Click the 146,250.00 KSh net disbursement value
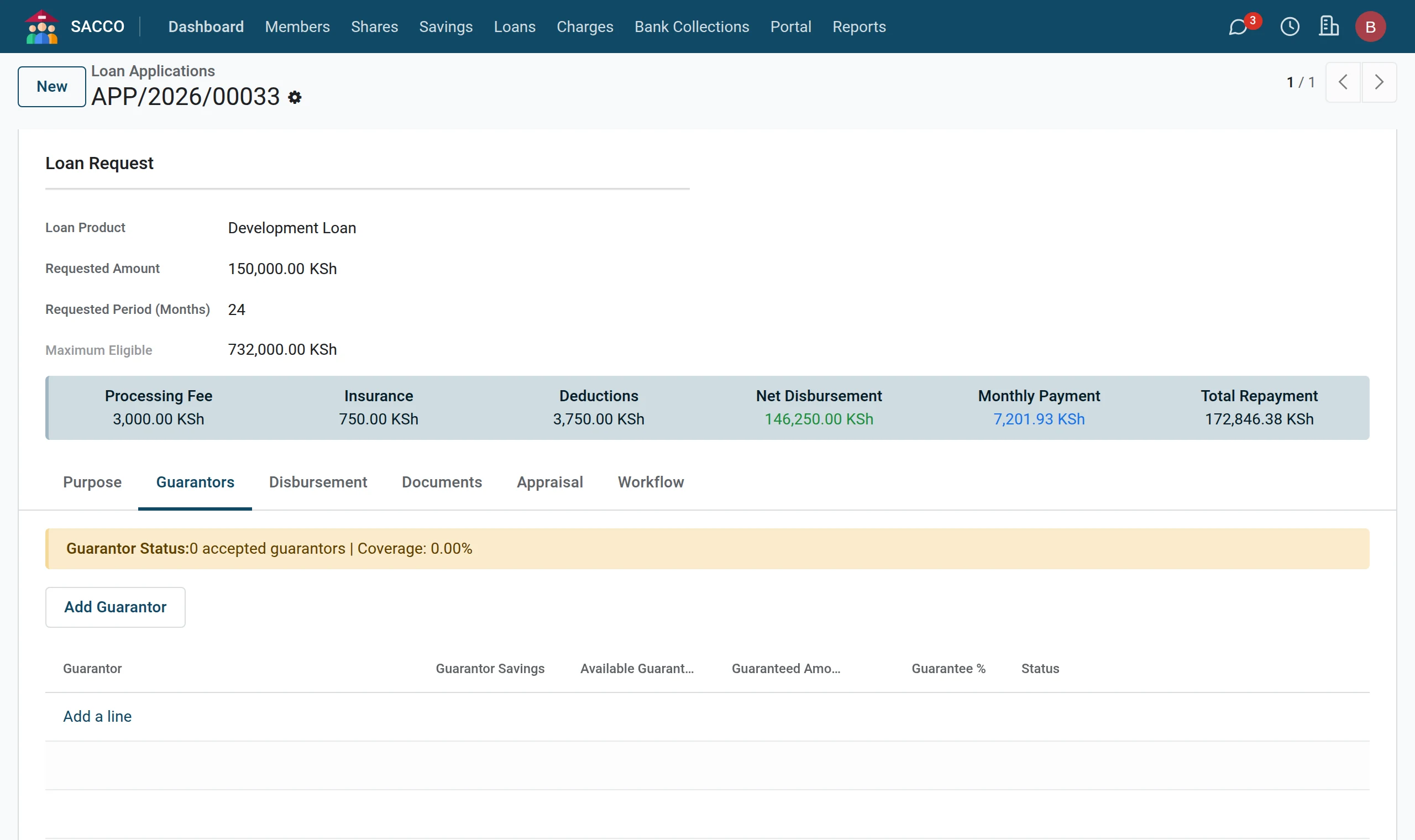 (x=819, y=419)
